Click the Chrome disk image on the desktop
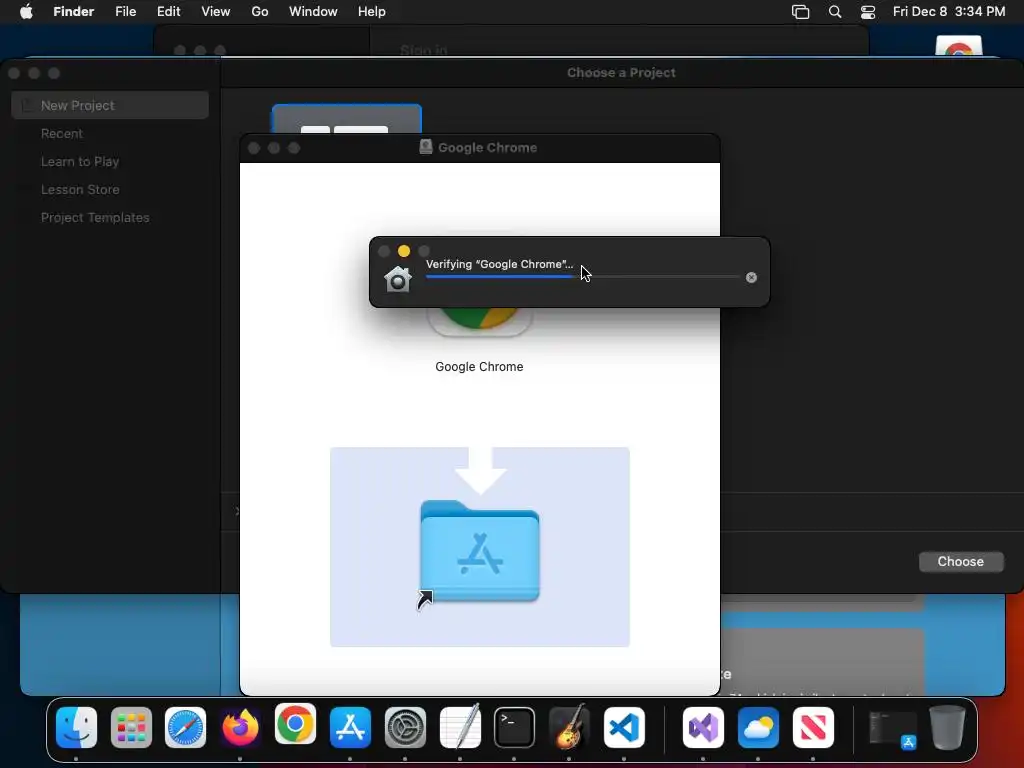The width and height of the screenshot is (1024, 768). click(959, 46)
